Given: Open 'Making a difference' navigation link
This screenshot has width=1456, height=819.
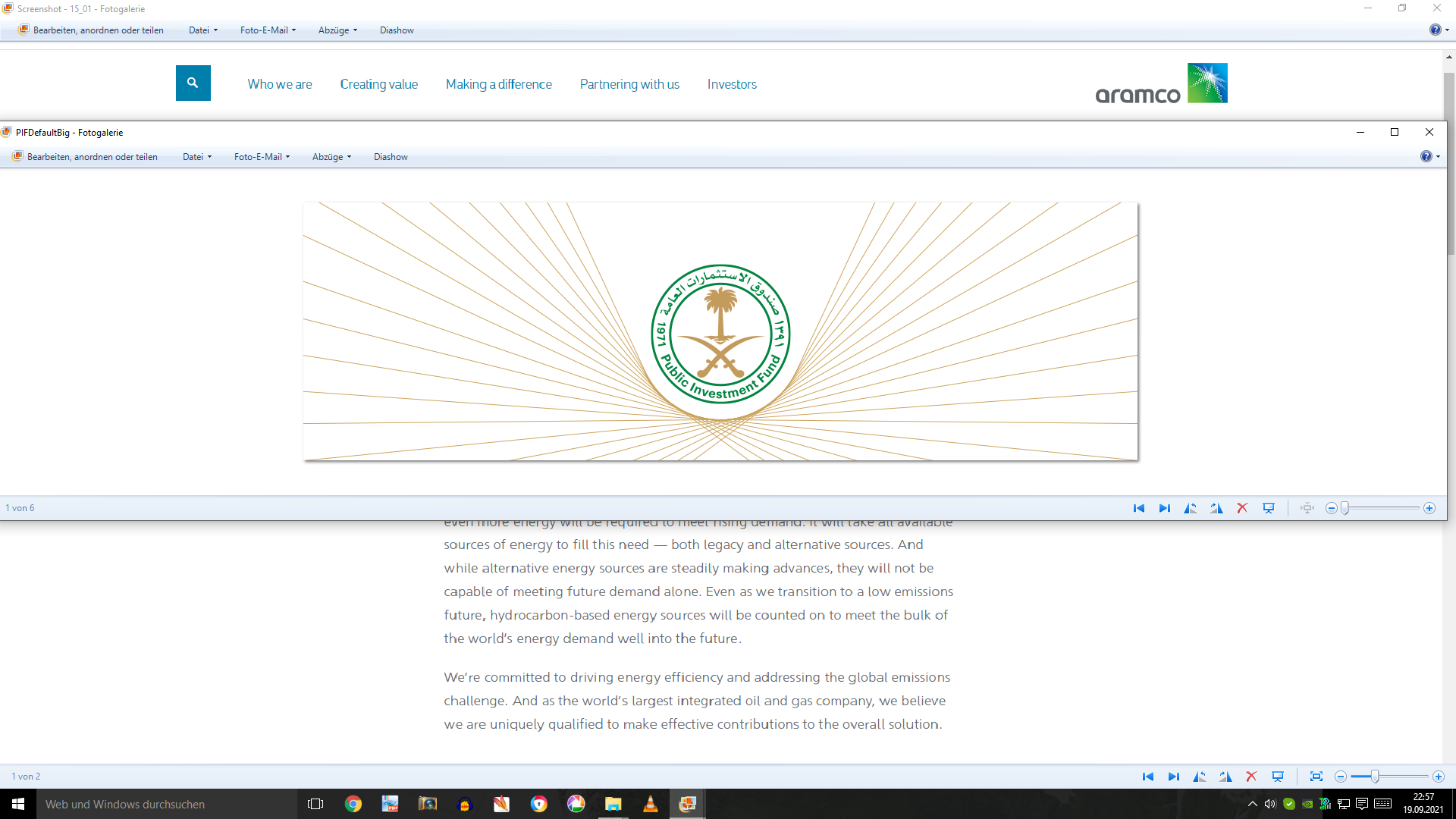Looking at the screenshot, I should tap(499, 84).
